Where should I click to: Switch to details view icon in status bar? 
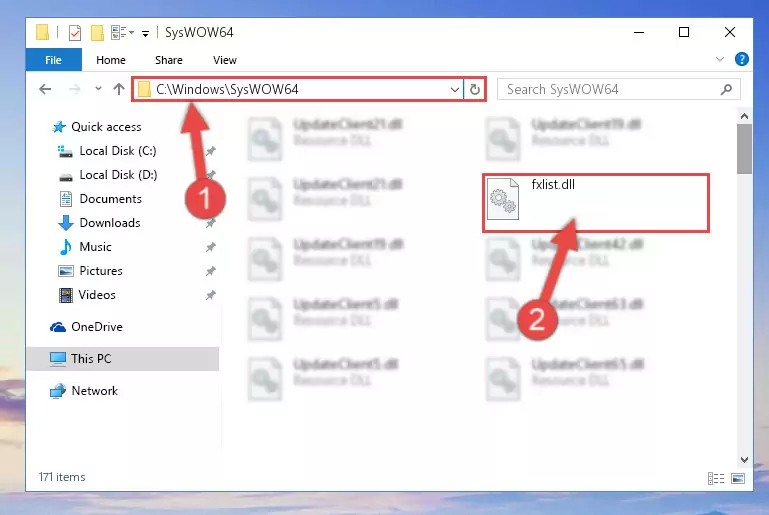tap(716, 478)
